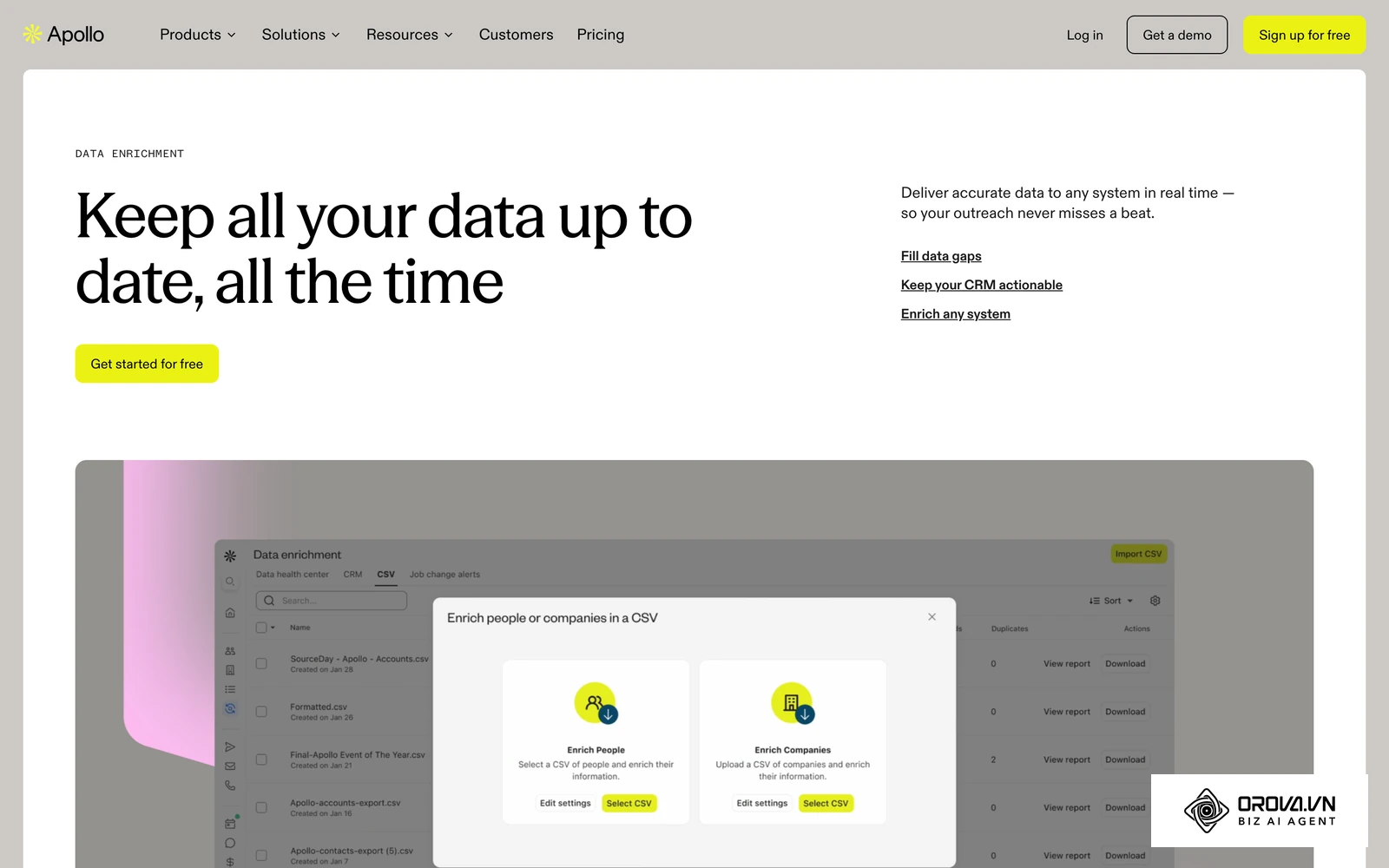
Task: Switch to the CRM tab
Action: (x=352, y=575)
